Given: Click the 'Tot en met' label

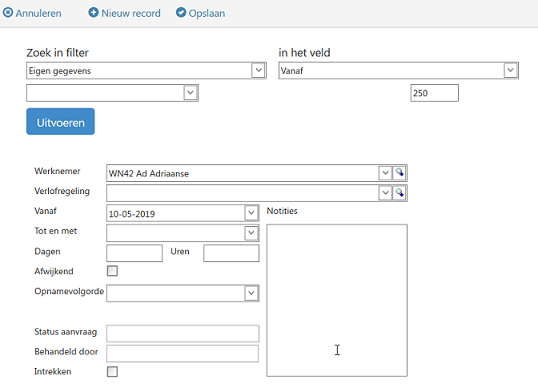Looking at the screenshot, I should 56,231.
